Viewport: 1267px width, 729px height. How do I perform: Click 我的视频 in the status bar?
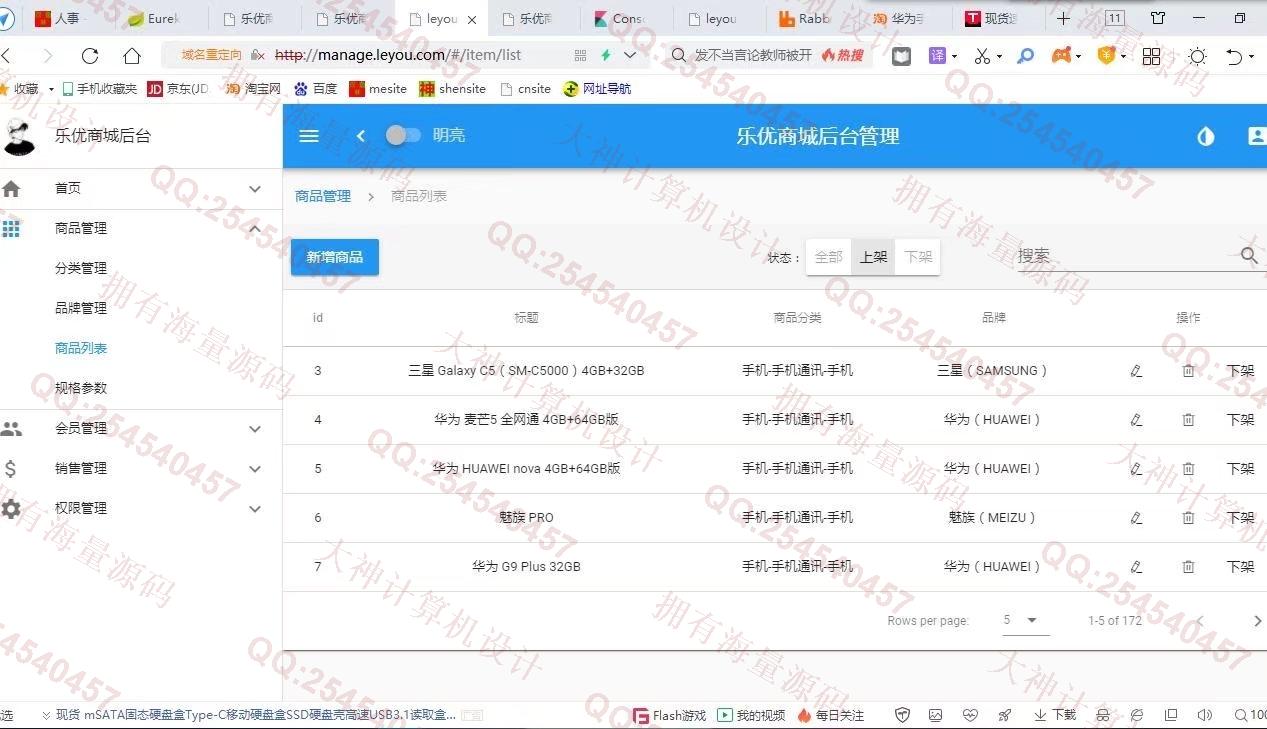pos(751,715)
